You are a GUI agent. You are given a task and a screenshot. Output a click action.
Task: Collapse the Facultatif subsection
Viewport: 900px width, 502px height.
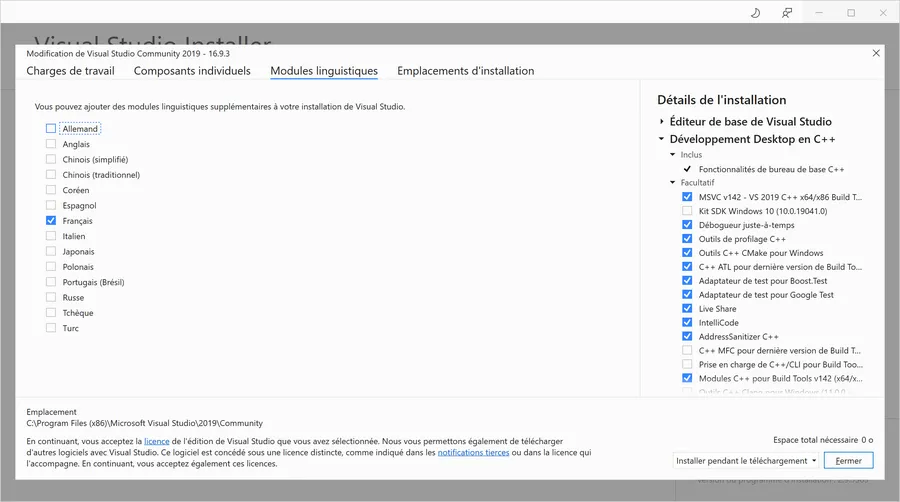(673, 183)
